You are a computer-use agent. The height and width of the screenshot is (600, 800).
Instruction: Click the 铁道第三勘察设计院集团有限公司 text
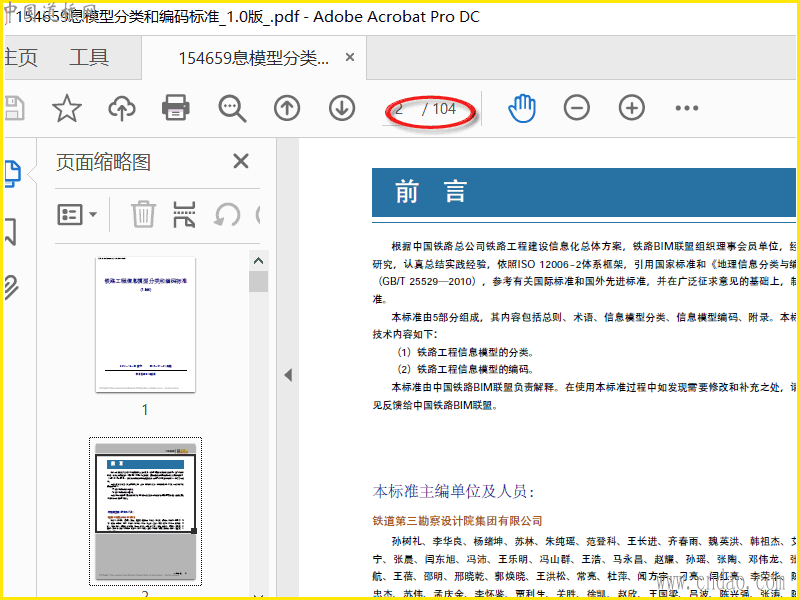tap(458, 521)
